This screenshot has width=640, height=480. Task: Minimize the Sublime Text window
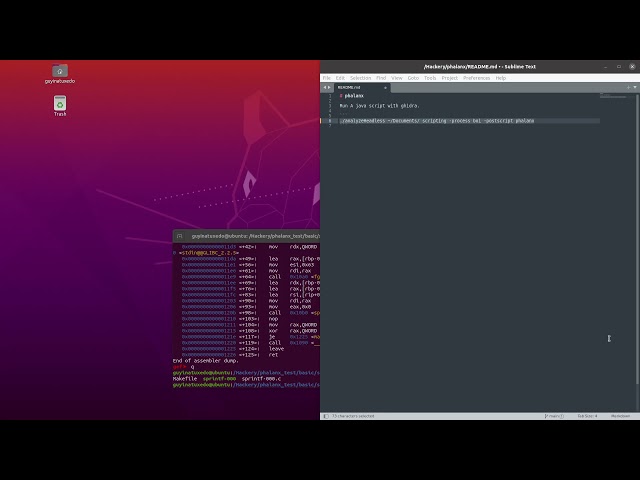point(606,67)
